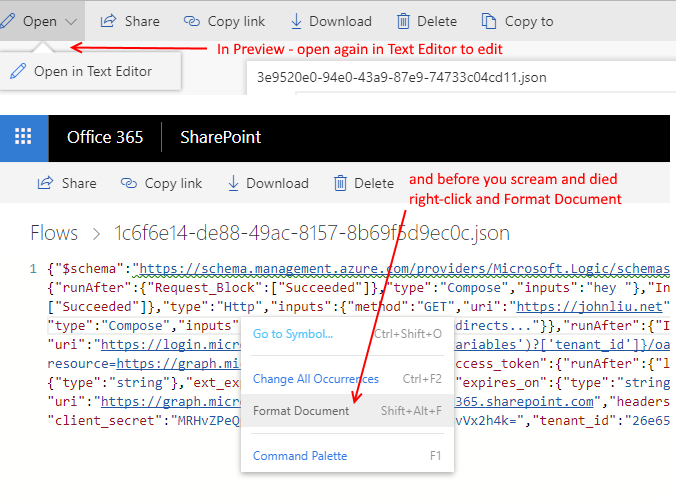Image resolution: width=676 pixels, height=500 pixels.
Task: Navigate to Flows breadcrumb link
Action: 53,233
